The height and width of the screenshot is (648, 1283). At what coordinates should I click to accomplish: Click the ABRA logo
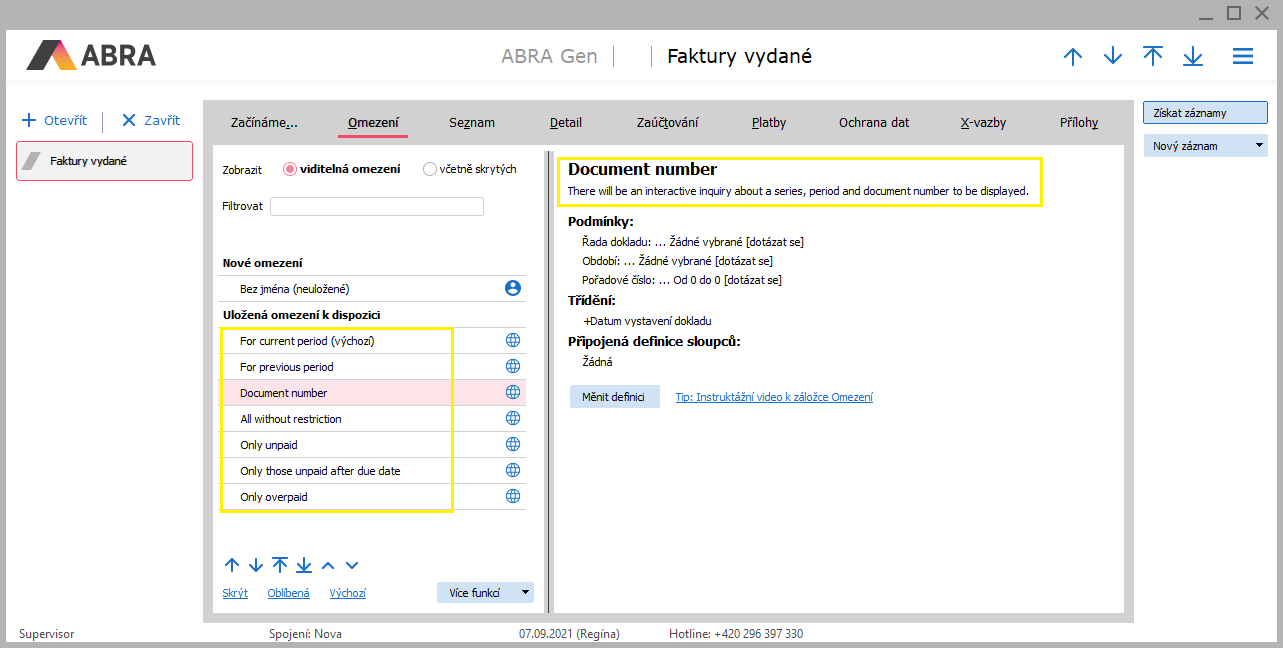point(91,55)
